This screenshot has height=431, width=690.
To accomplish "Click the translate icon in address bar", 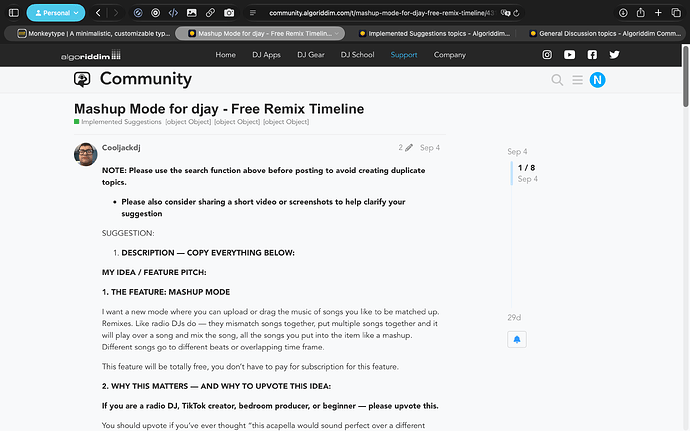I will [505, 13].
